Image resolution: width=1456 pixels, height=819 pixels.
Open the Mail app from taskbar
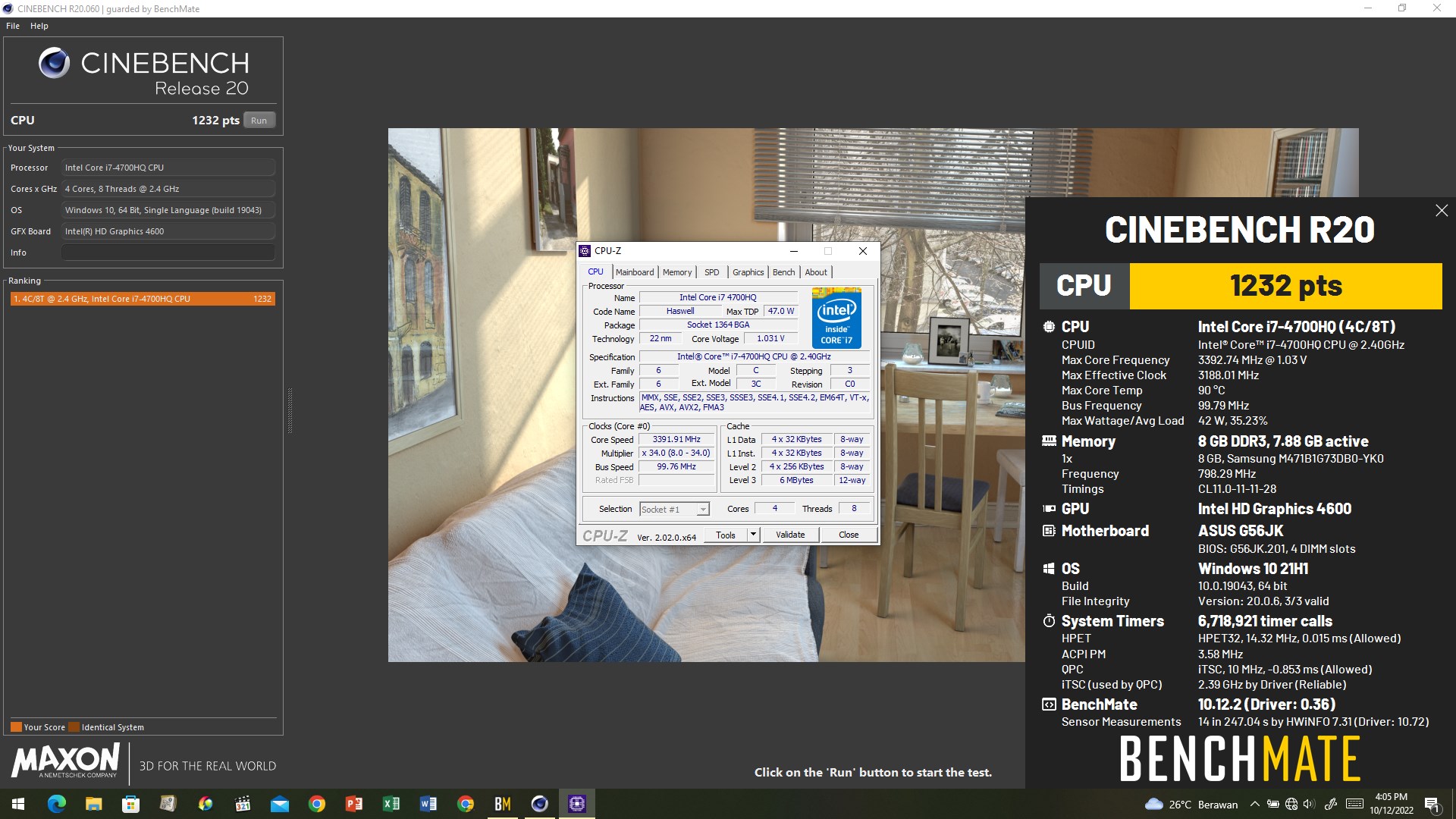point(280,804)
